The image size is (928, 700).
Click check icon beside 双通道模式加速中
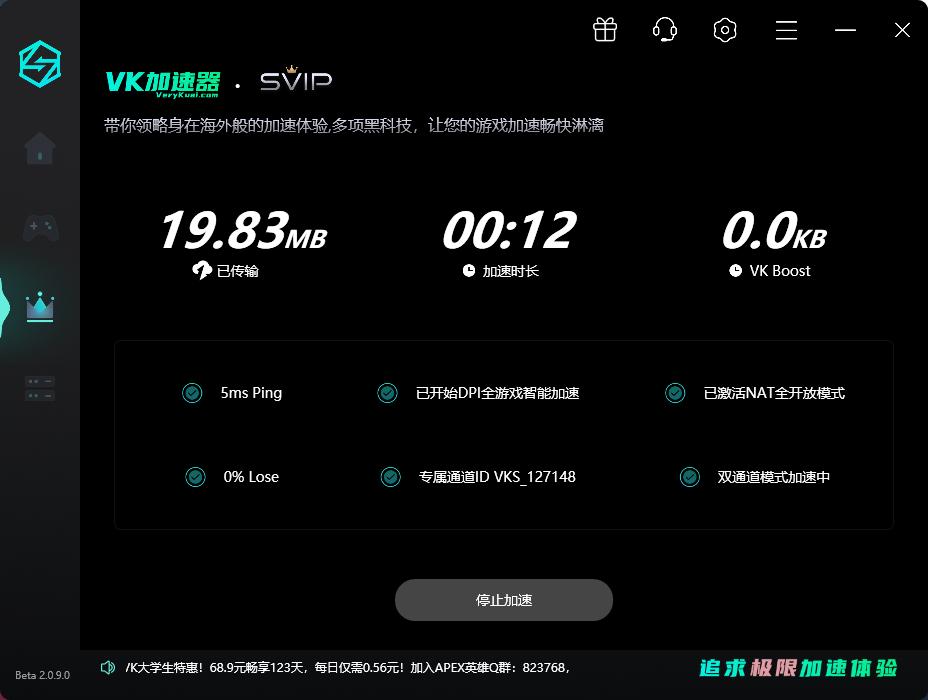tap(689, 477)
